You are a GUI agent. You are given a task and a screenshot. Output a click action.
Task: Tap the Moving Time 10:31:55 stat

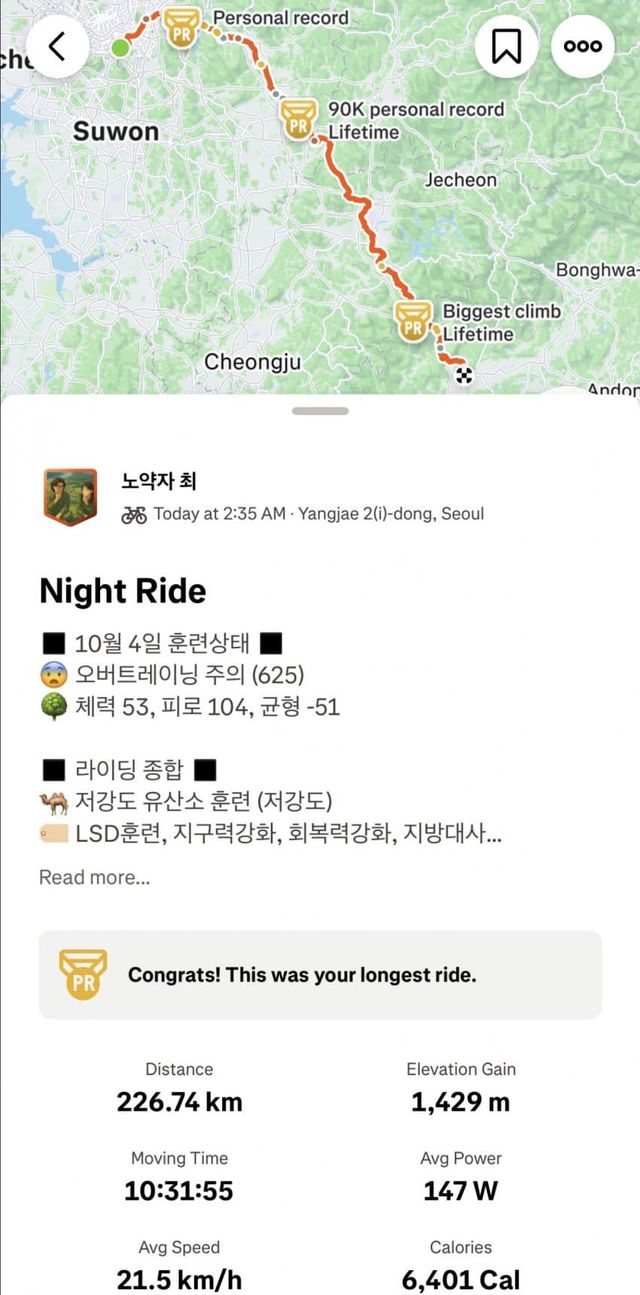coord(179,1176)
